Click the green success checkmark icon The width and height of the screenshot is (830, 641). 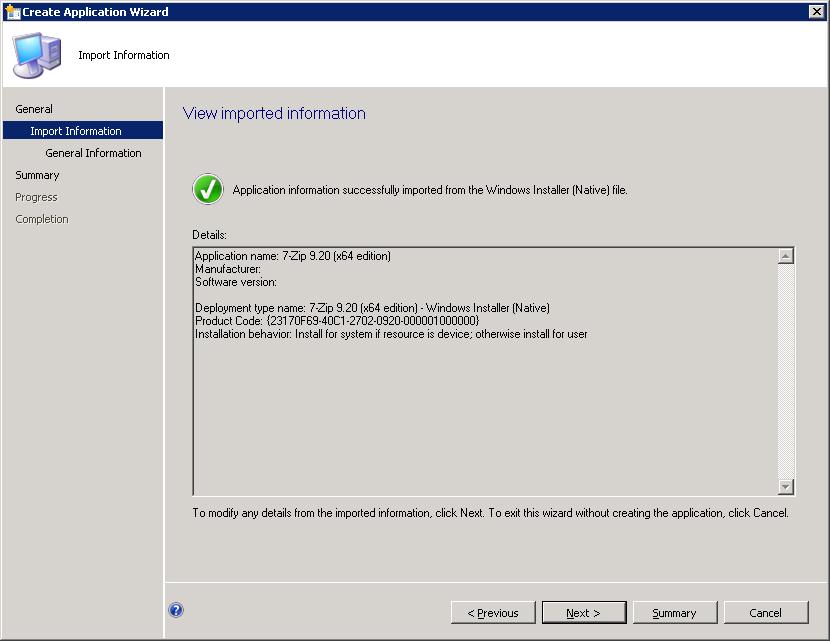point(208,189)
